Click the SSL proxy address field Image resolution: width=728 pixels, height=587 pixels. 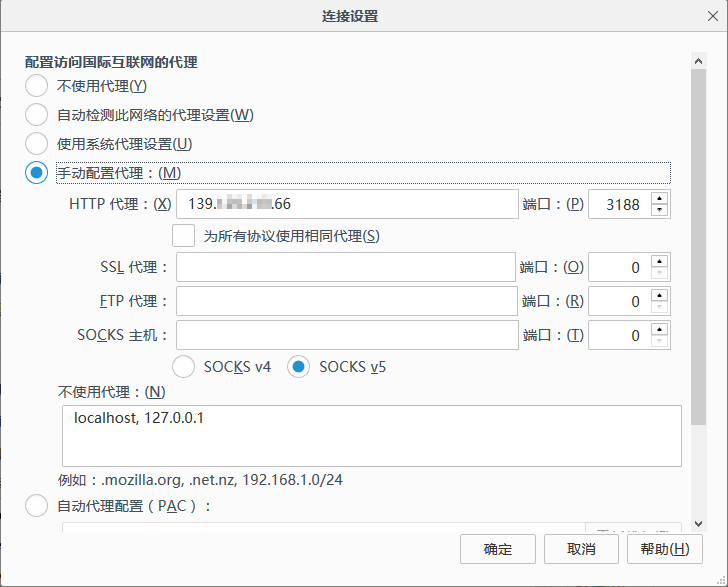point(345,268)
